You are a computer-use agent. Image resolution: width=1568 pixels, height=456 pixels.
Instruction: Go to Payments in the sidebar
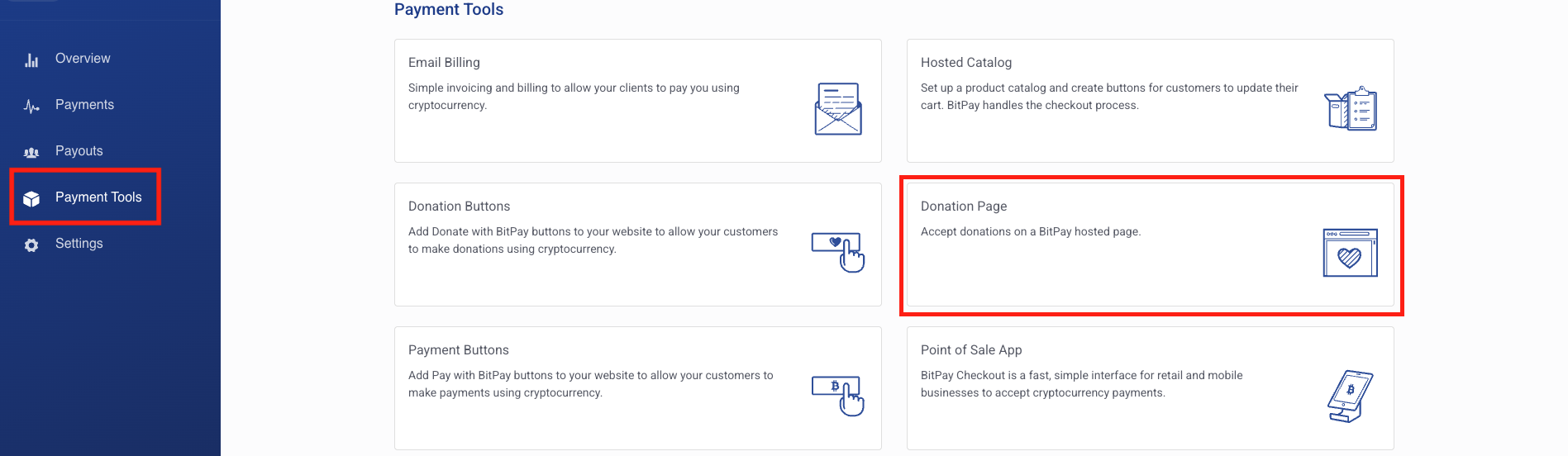pyautogui.click(x=84, y=105)
